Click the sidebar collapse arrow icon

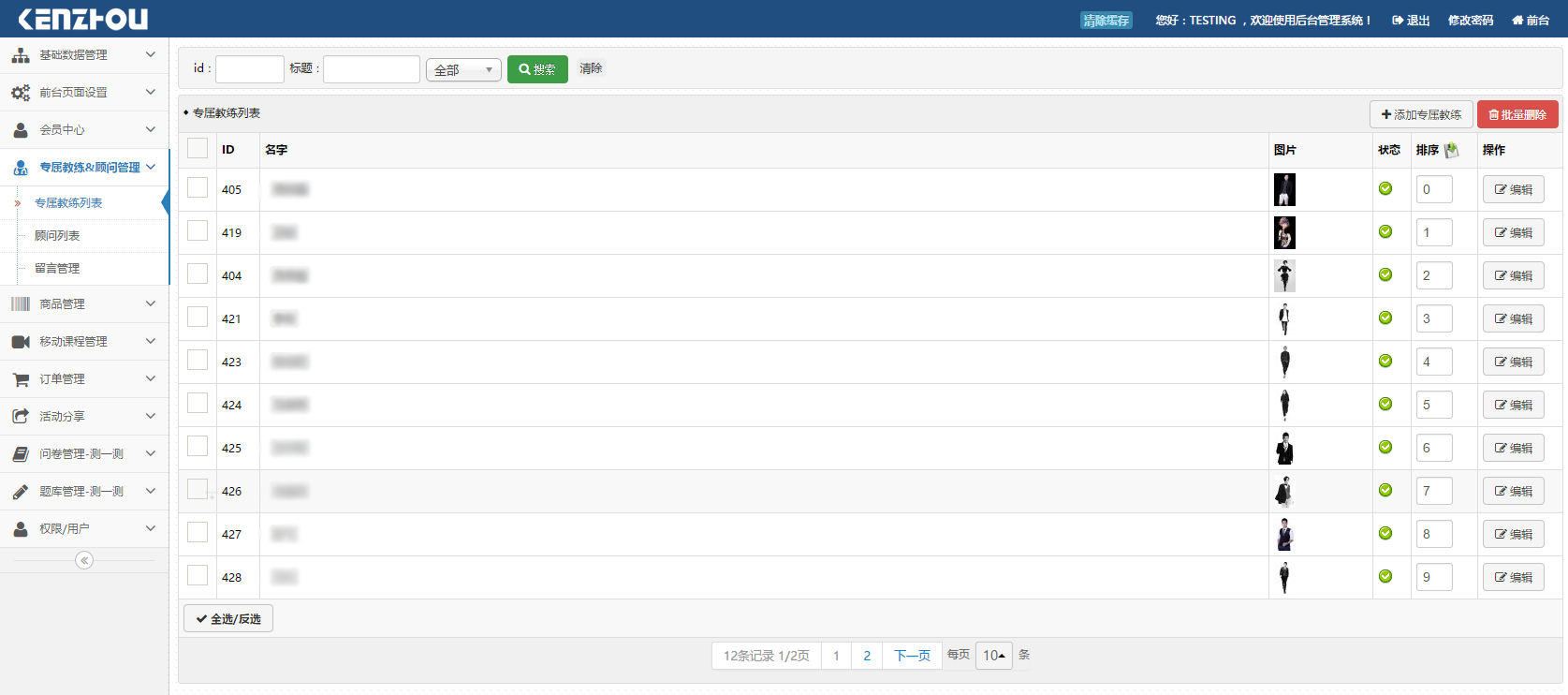84,560
